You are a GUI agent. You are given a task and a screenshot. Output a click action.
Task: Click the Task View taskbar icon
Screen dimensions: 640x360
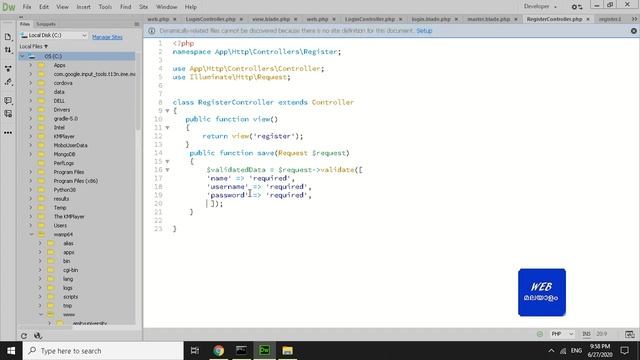pos(195,351)
